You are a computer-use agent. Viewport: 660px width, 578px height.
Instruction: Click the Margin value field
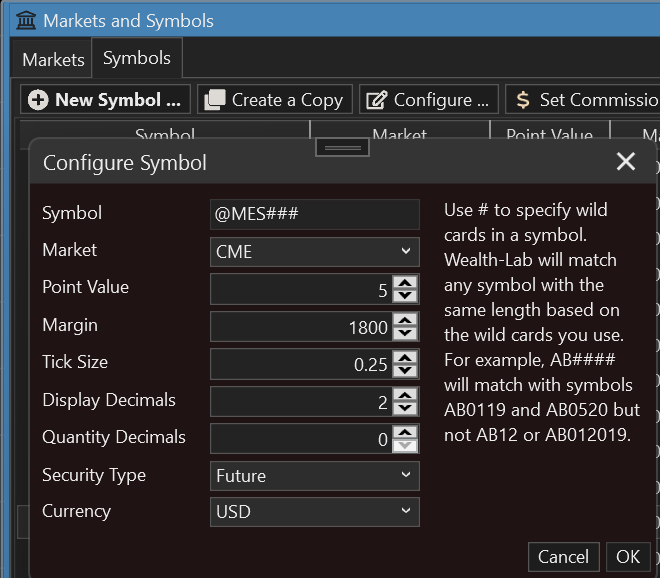(x=300, y=326)
